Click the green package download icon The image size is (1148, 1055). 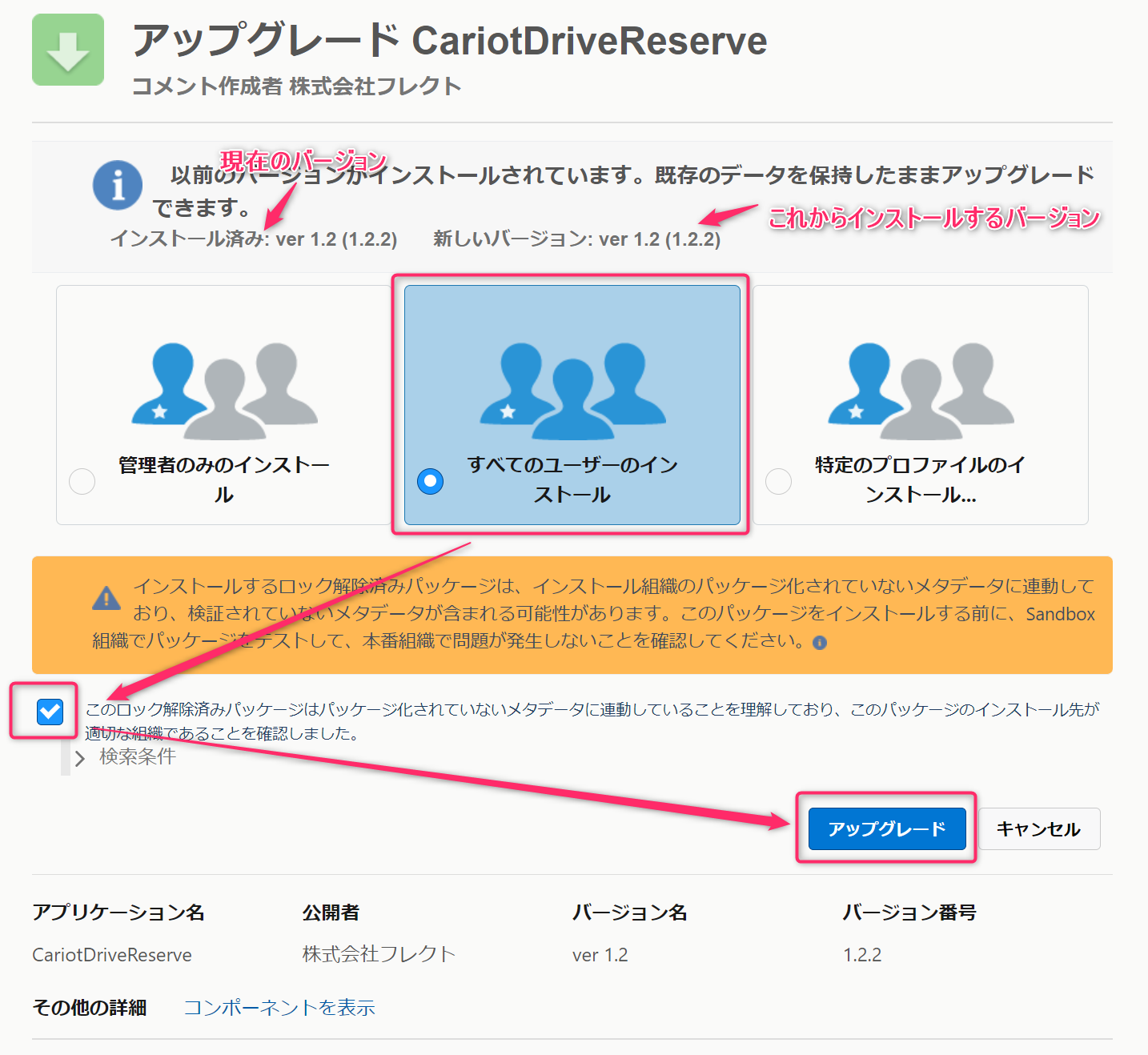pyautogui.click(x=68, y=50)
